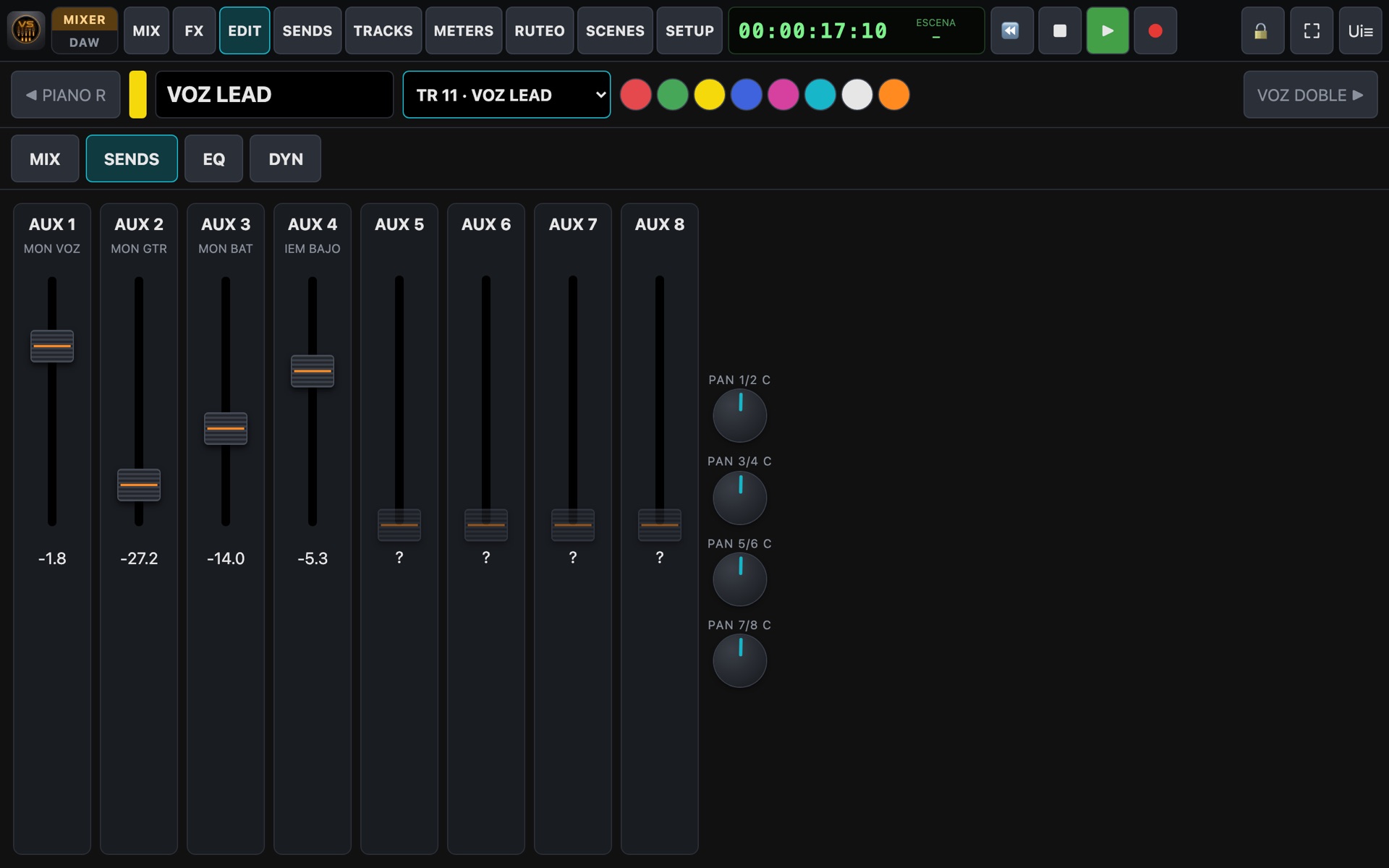Go to previous channel PIANO R

pyautogui.click(x=66, y=95)
